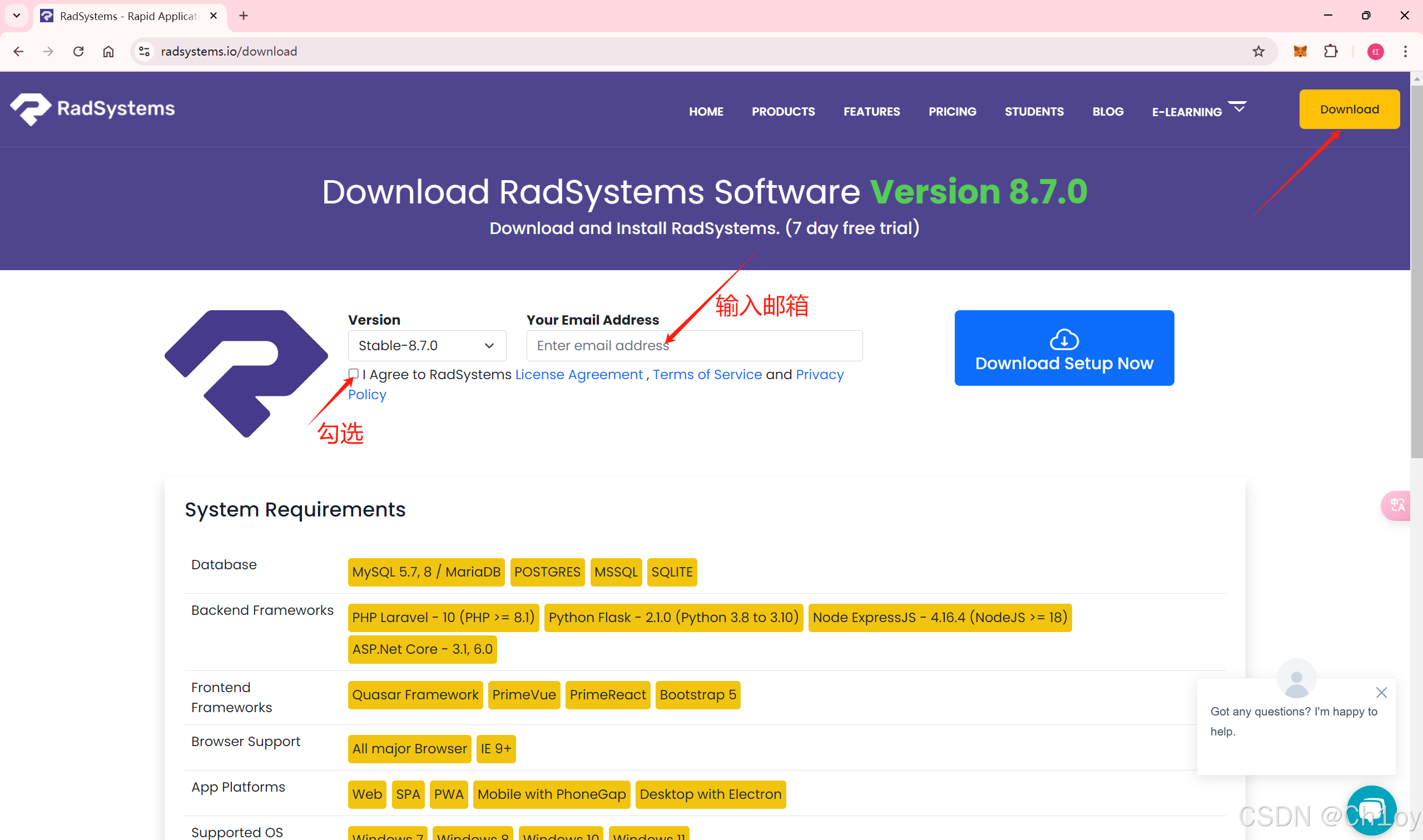Click the IE 9+ tag
The width and height of the screenshot is (1423, 840).
496,749
